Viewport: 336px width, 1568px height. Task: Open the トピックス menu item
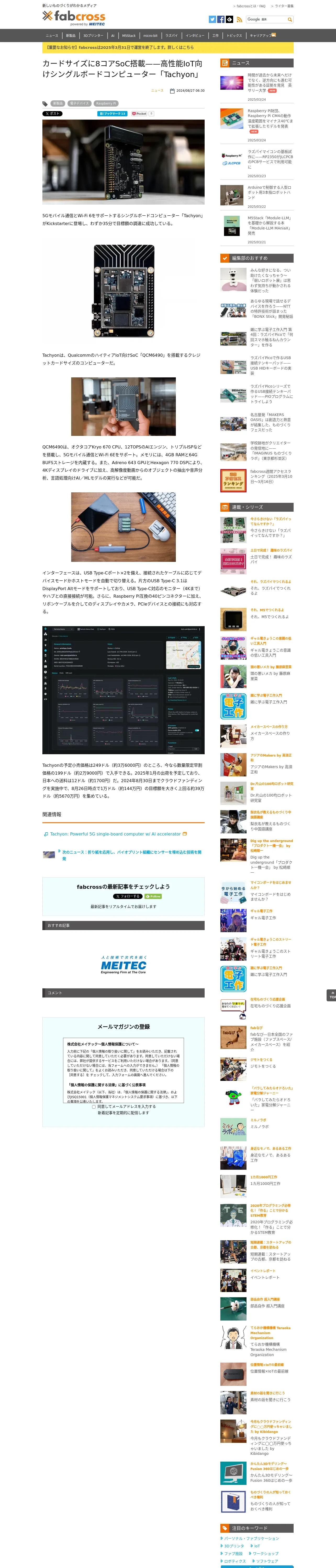click(234, 36)
